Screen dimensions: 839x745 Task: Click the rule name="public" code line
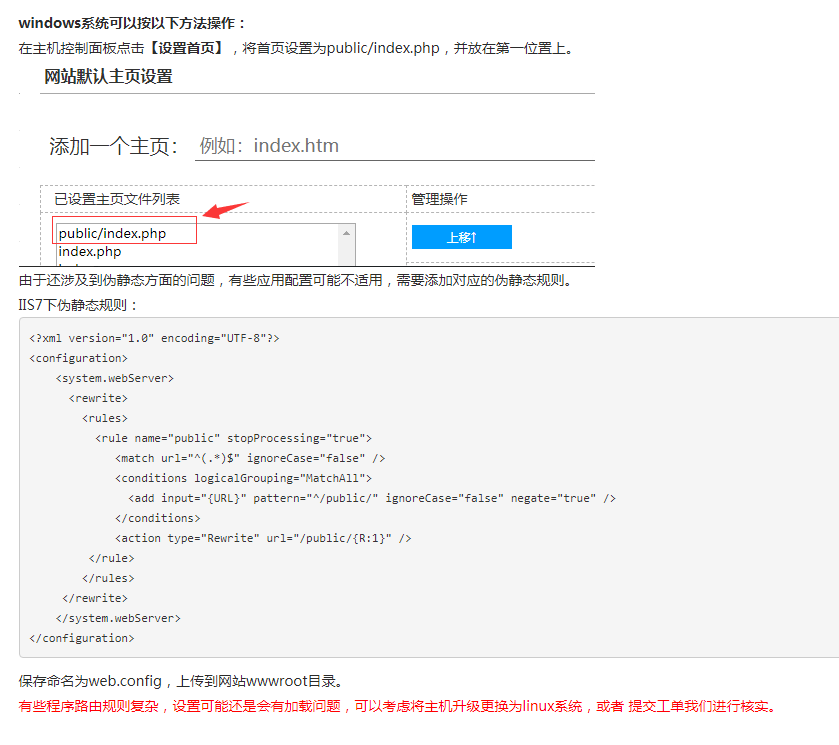pos(233,438)
